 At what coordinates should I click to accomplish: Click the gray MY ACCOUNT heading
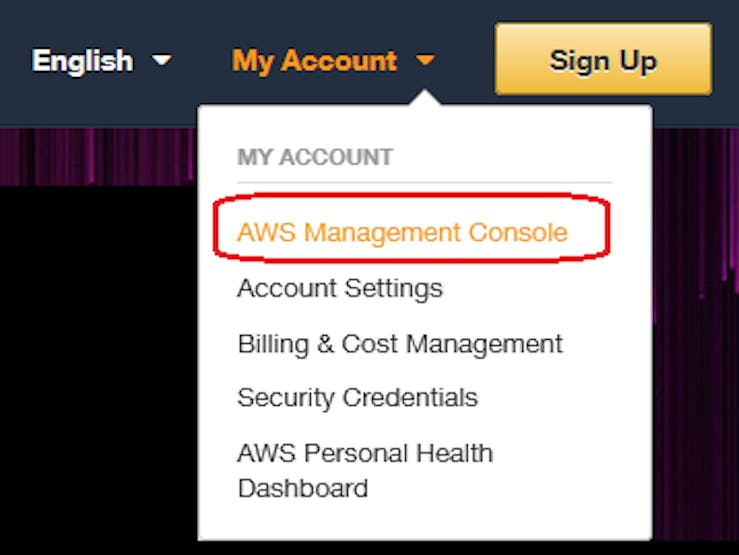pos(315,157)
